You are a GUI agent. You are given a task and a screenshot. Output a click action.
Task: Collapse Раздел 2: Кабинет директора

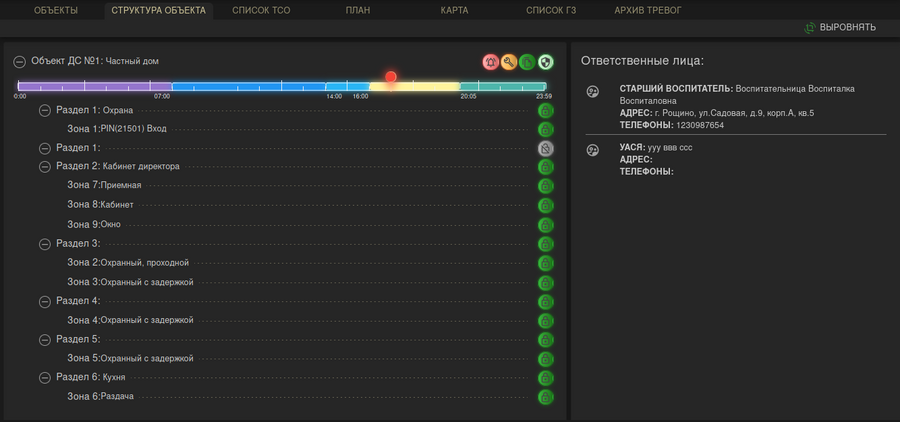pyautogui.click(x=45, y=167)
